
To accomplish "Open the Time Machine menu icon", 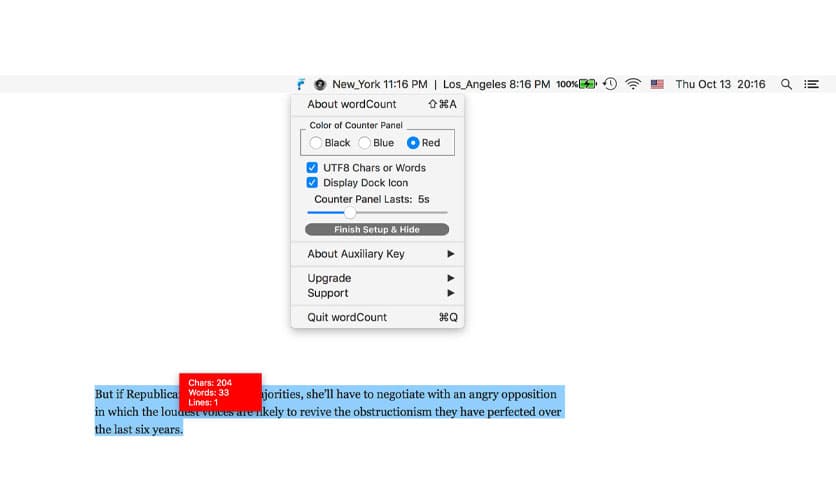I will (610, 85).
